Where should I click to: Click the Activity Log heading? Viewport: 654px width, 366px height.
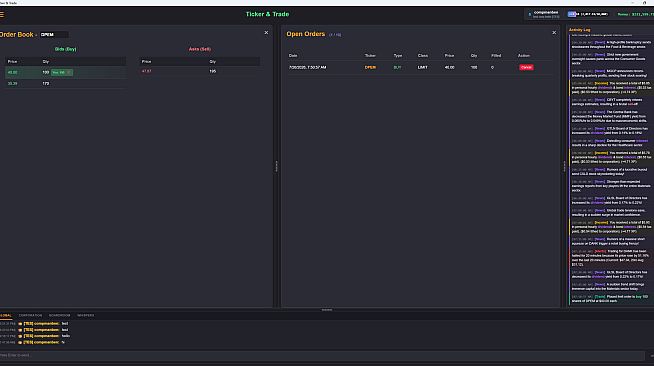[x=579, y=30]
